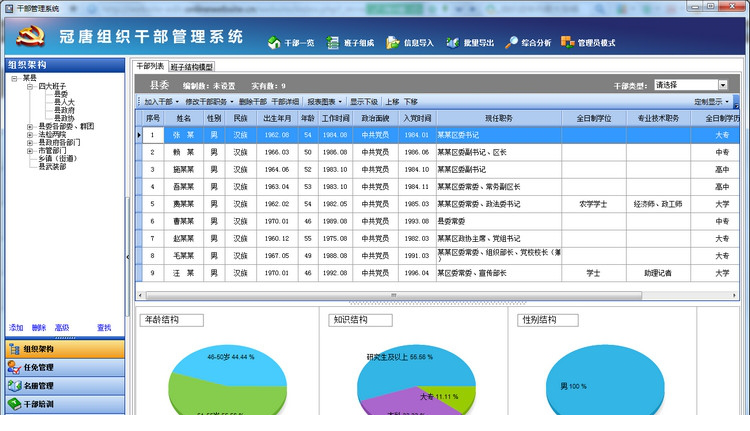Click the 高级 link below the tree

pyautogui.click(x=62, y=328)
